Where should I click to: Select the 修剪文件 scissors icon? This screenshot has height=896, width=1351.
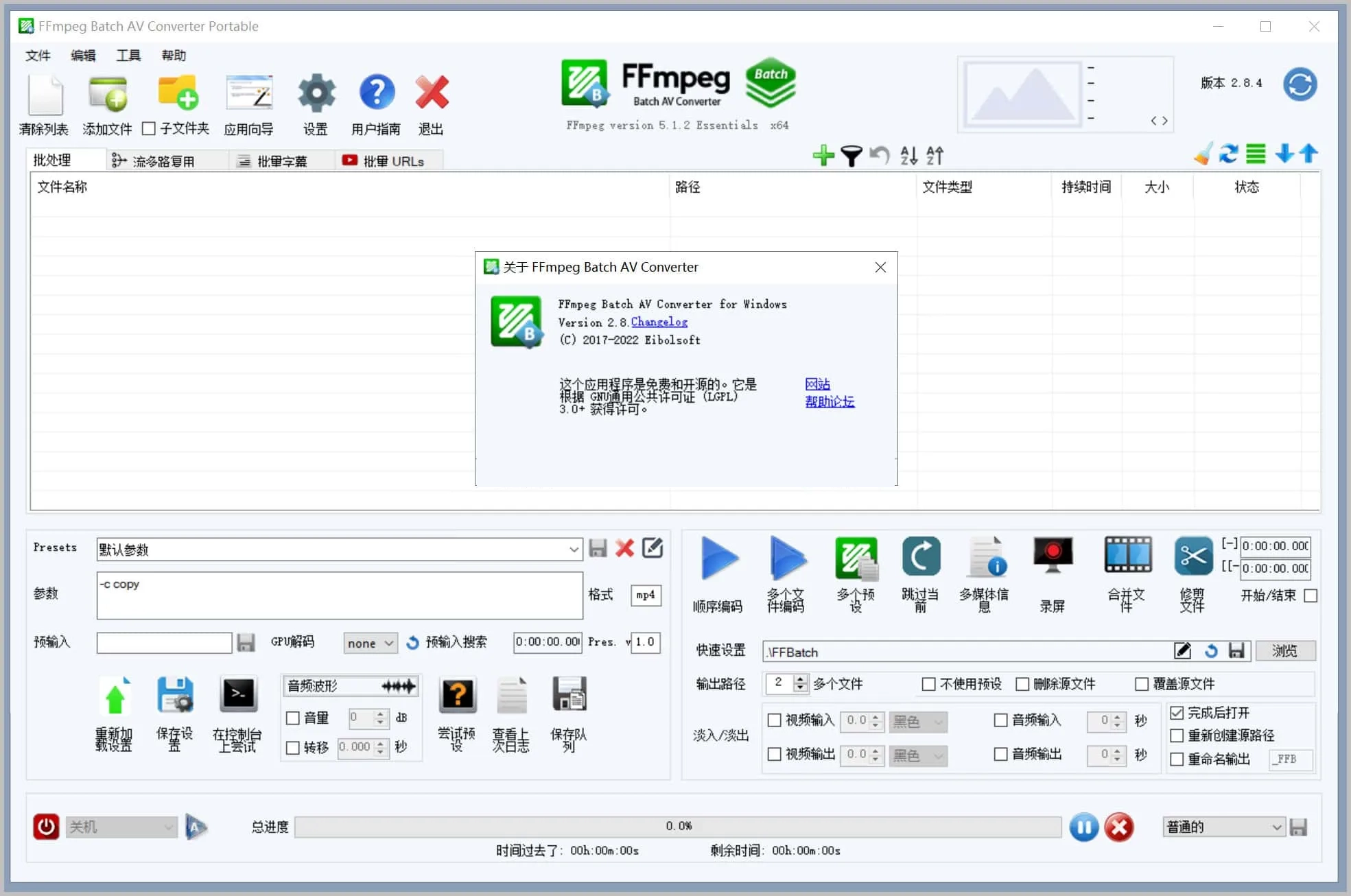tap(1193, 555)
